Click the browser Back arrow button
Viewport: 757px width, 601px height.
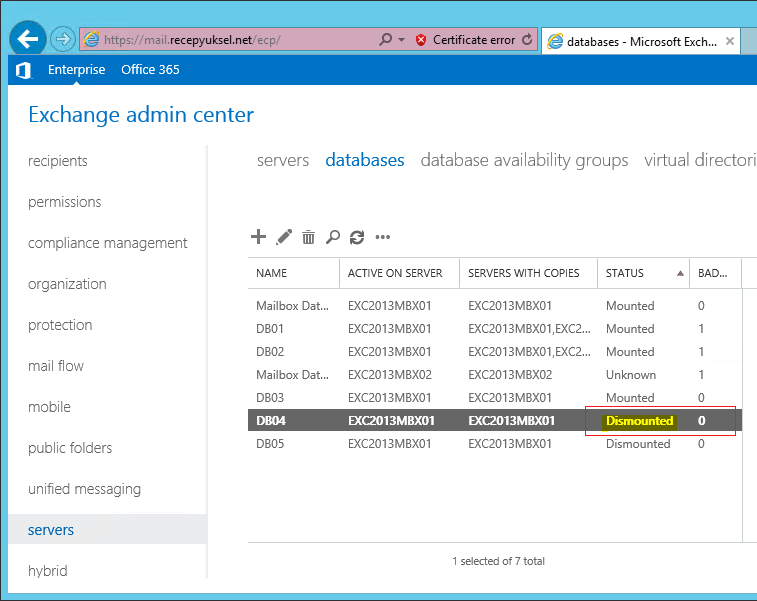[28, 39]
